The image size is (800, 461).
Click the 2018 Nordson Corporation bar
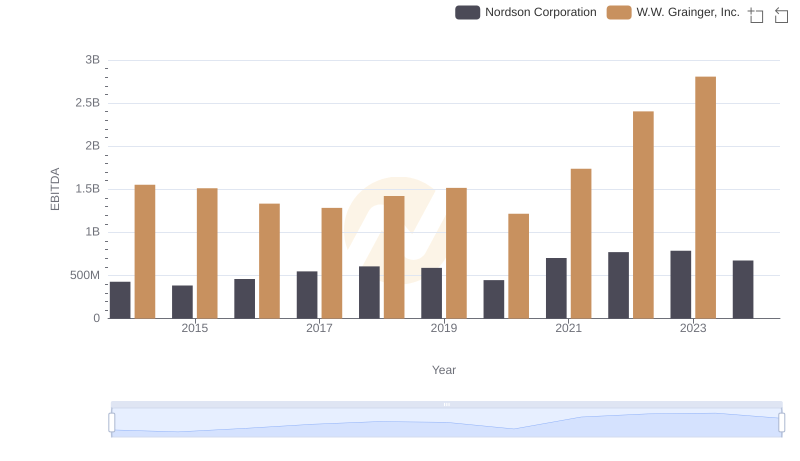[x=369, y=292]
